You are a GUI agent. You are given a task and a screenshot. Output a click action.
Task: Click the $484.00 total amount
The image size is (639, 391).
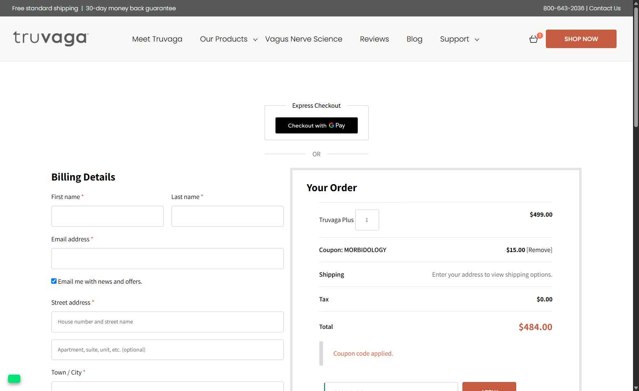pyautogui.click(x=535, y=327)
